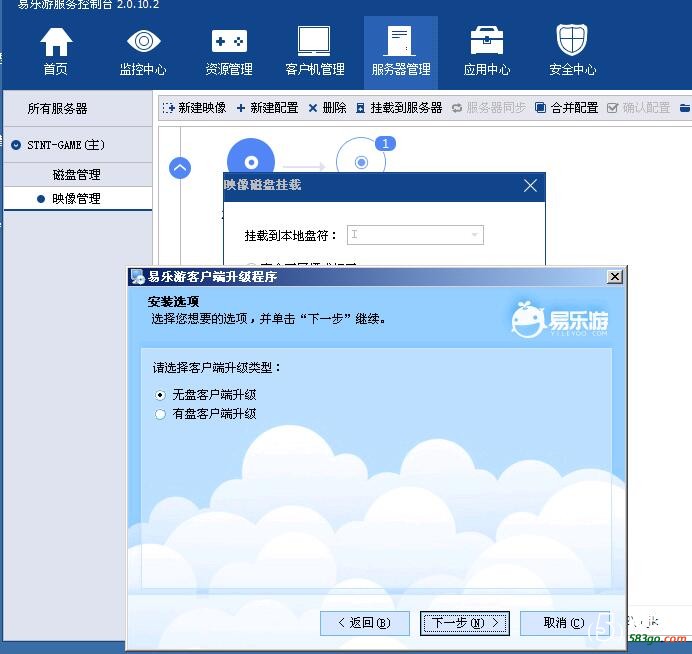692x654 pixels.
Task: Select 无盘客户端升级 radio option
Action: click(x=160, y=395)
